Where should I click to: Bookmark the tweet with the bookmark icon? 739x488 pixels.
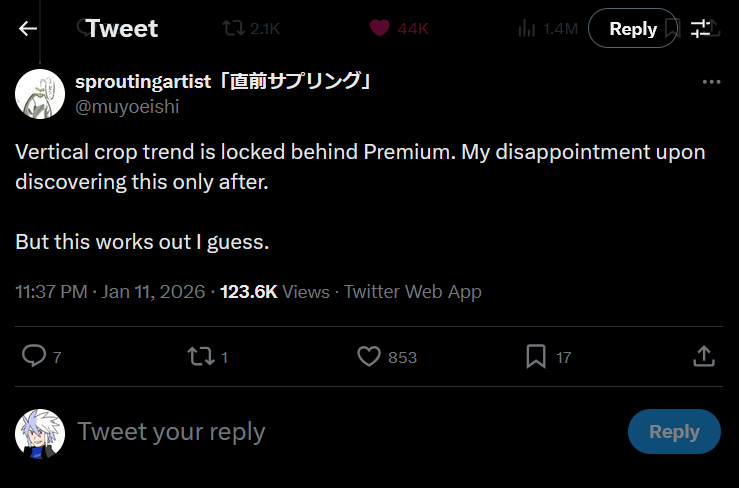pyautogui.click(x=536, y=356)
